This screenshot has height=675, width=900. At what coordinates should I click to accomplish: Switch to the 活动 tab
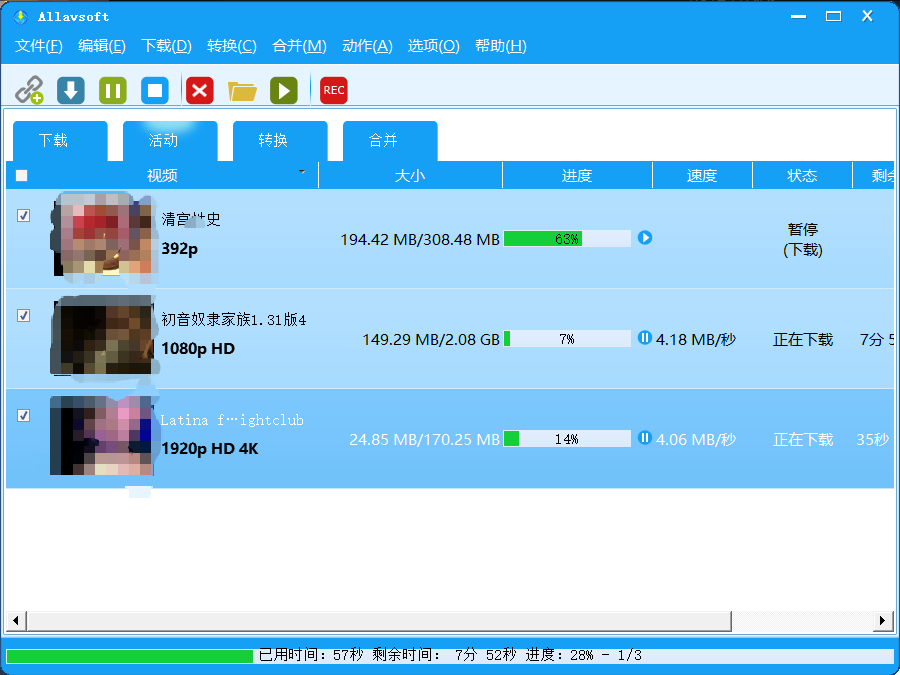[x=170, y=141]
